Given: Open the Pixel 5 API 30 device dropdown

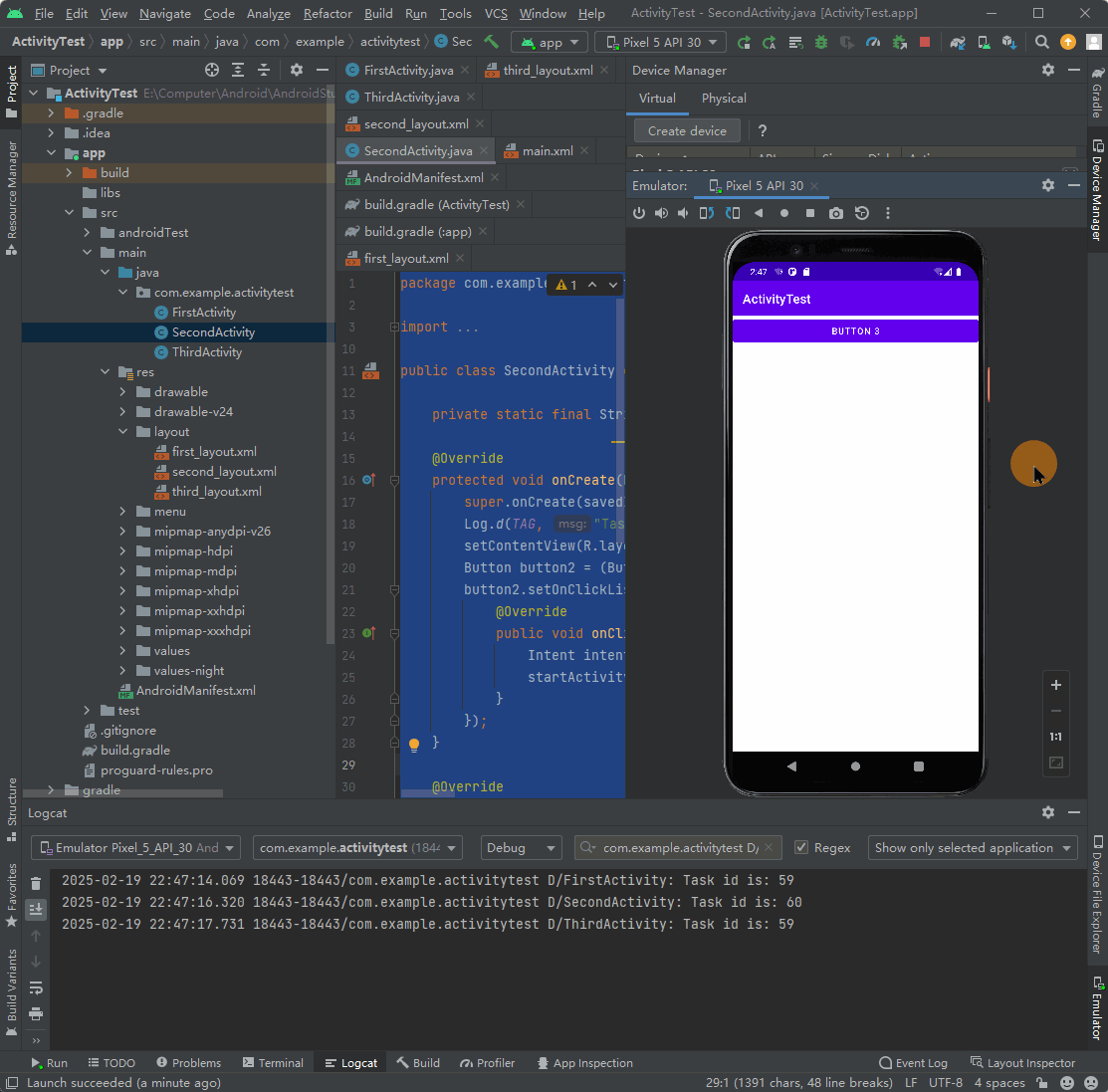Looking at the screenshot, I should tap(661, 43).
